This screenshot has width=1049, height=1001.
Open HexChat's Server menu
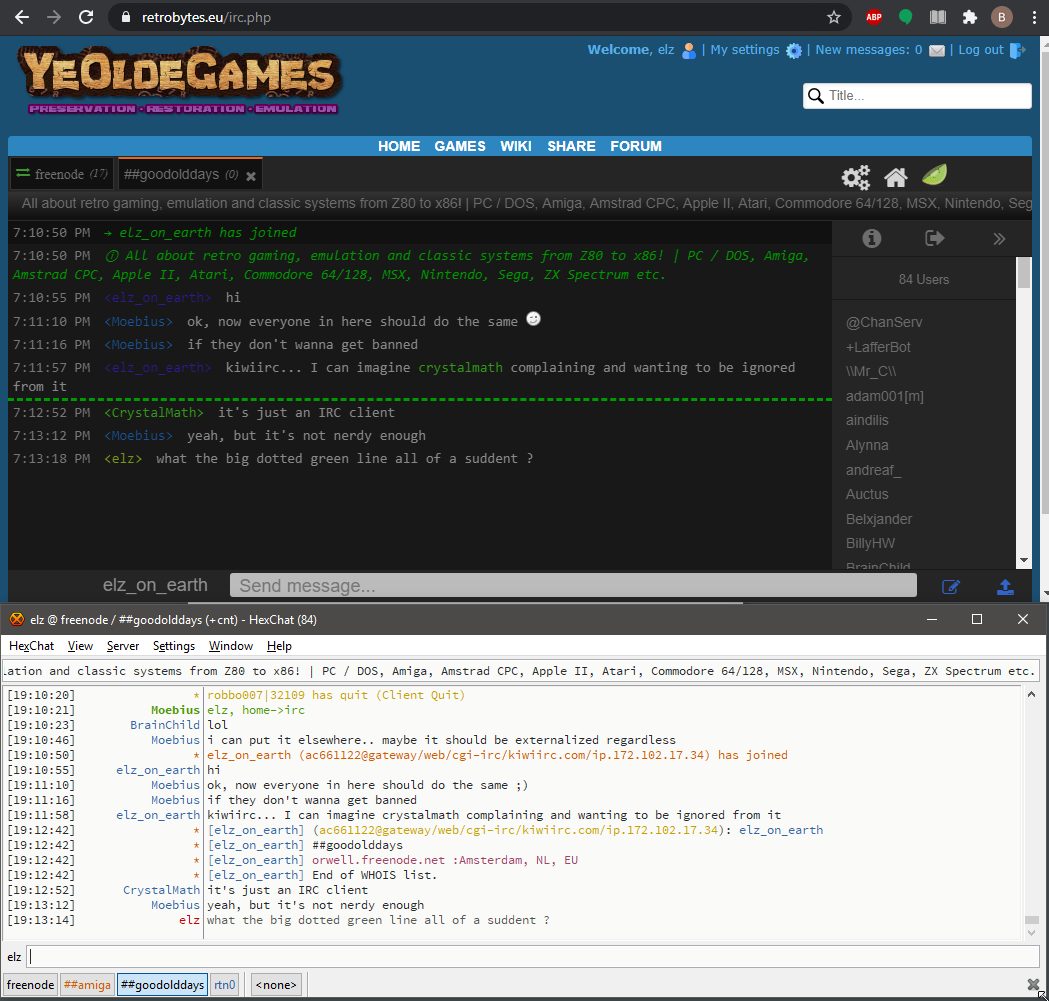pyautogui.click(x=123, y=646)
